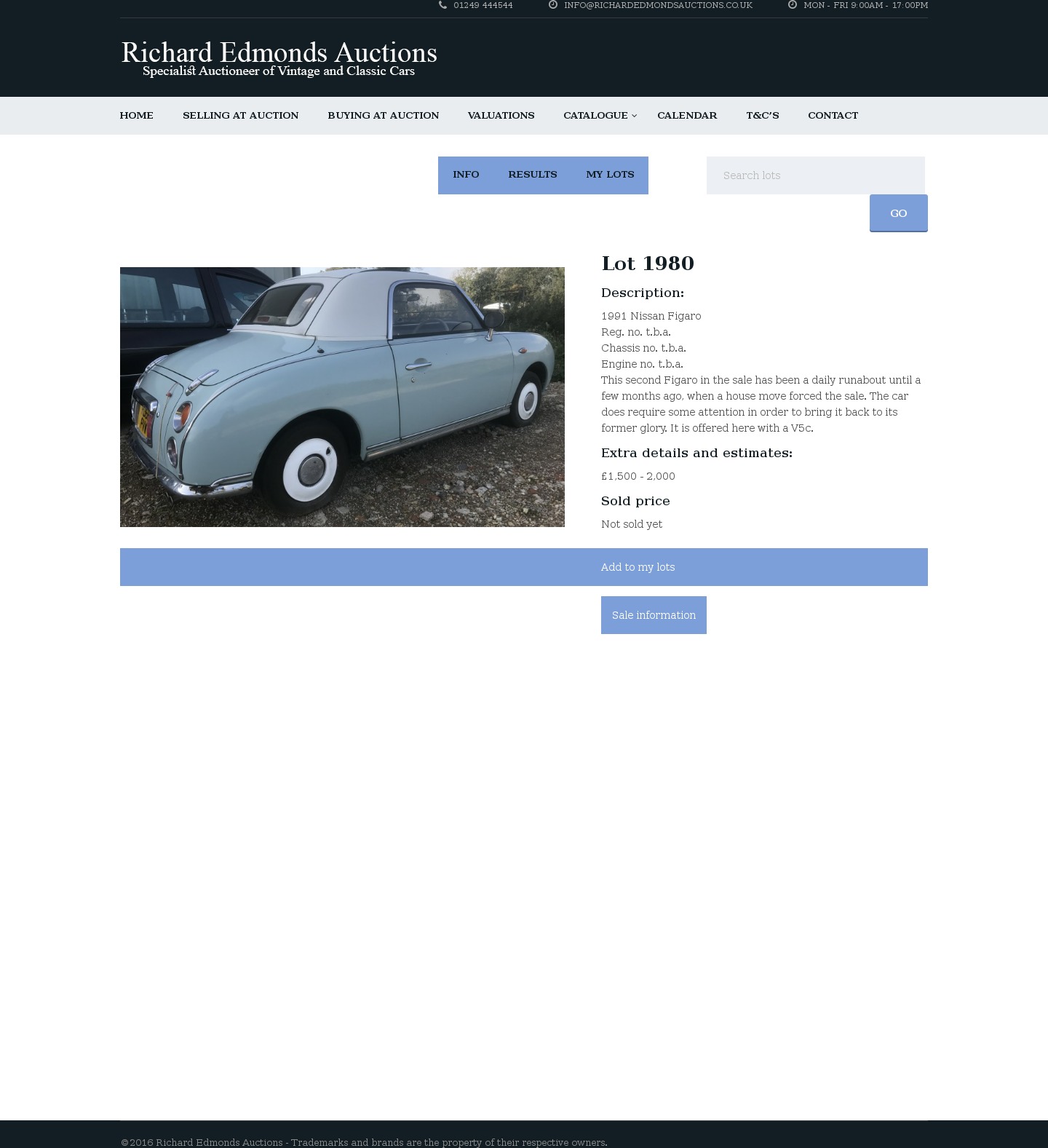
Task: Click the email address link in header
Action: click(658, 5)
